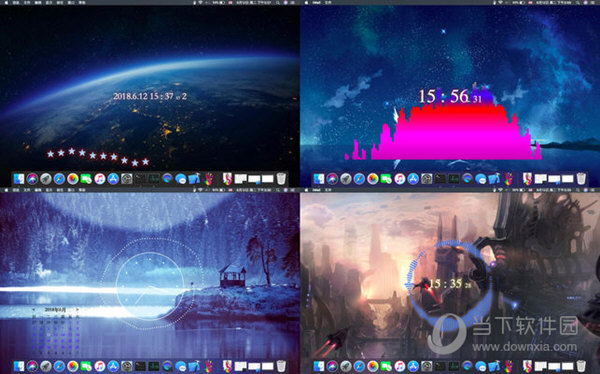Select the 15:56 clock above pink spectrum
Image resolution: width=600 pixels, height=374 pixels.
pyautogui.click(x=450, y=96)
